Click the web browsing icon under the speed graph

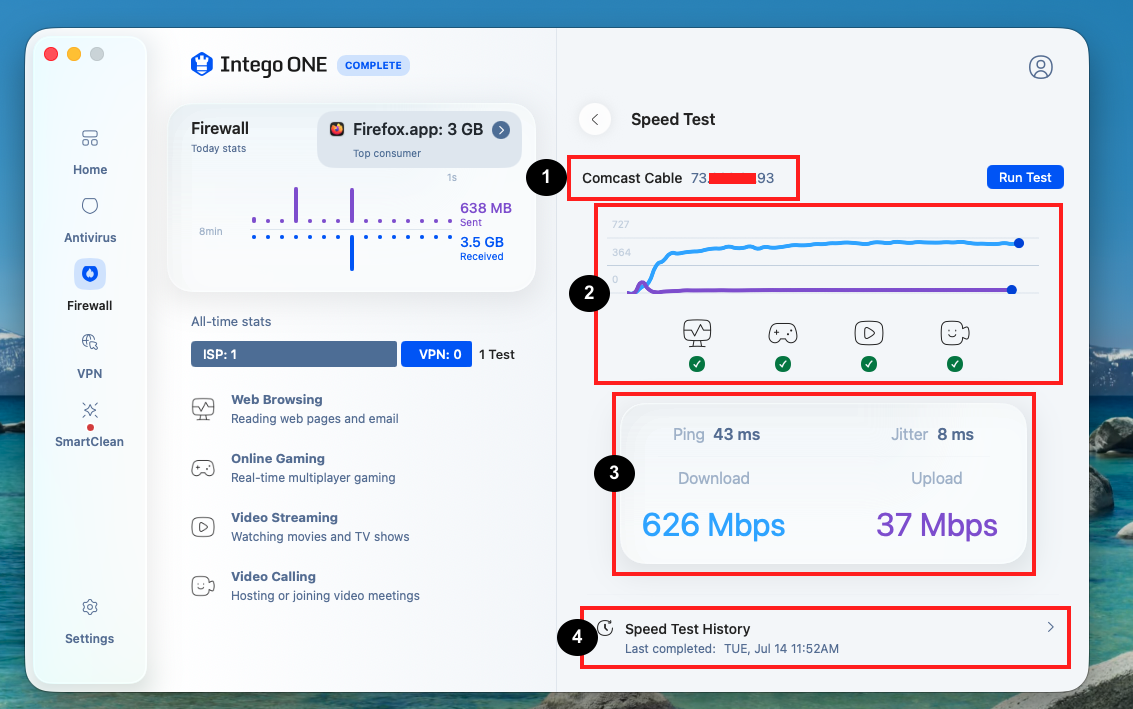click(x=697, y=332)
